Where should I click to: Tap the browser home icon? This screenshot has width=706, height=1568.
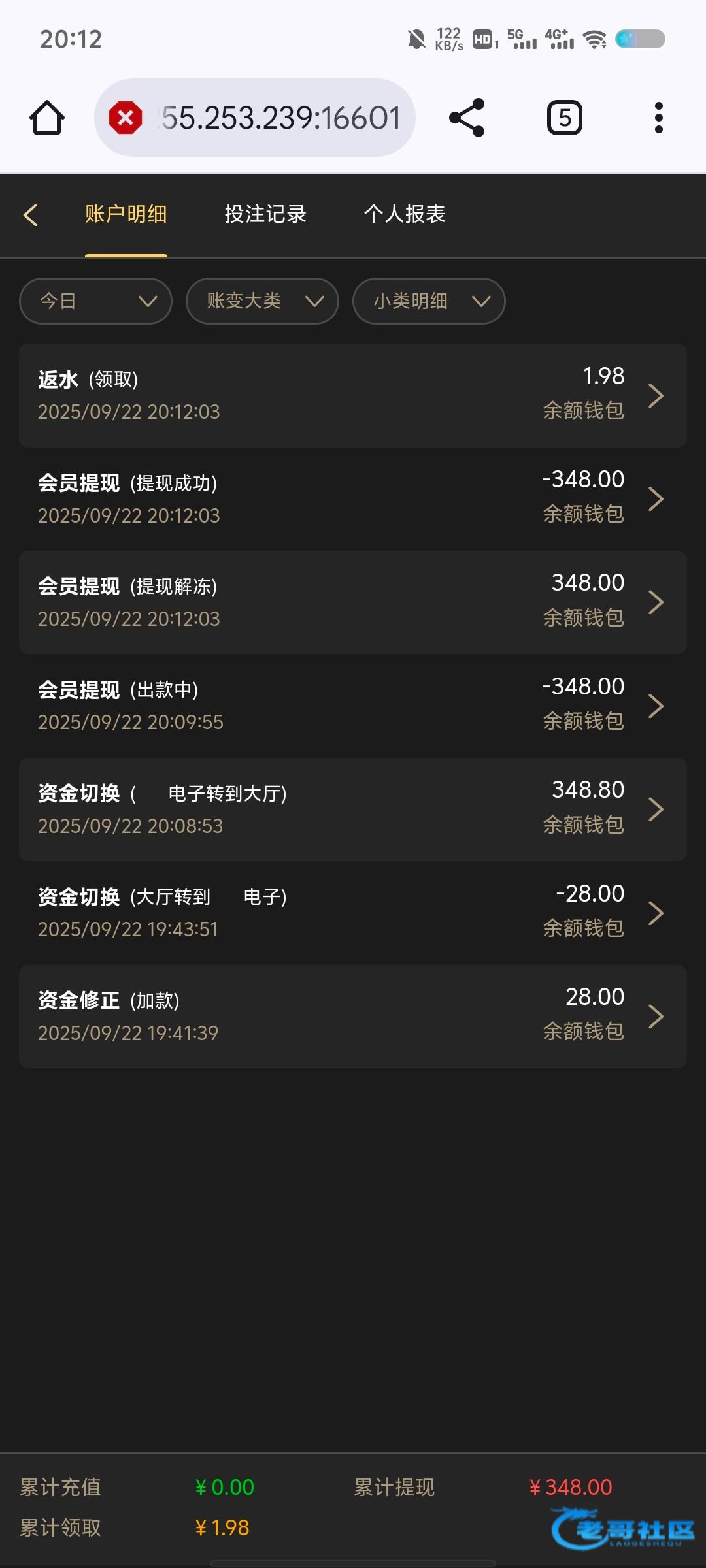47,118
